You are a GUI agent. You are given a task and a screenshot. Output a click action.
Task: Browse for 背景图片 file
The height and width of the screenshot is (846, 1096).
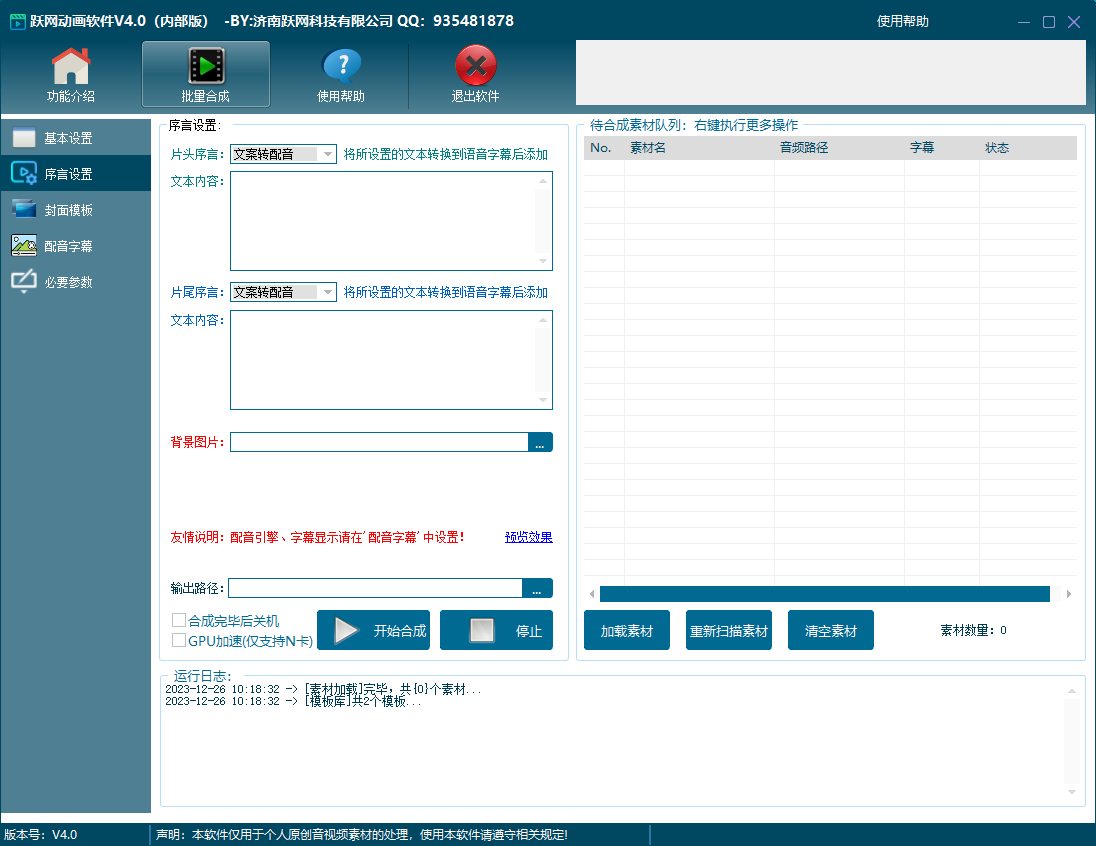pos(540,442)
